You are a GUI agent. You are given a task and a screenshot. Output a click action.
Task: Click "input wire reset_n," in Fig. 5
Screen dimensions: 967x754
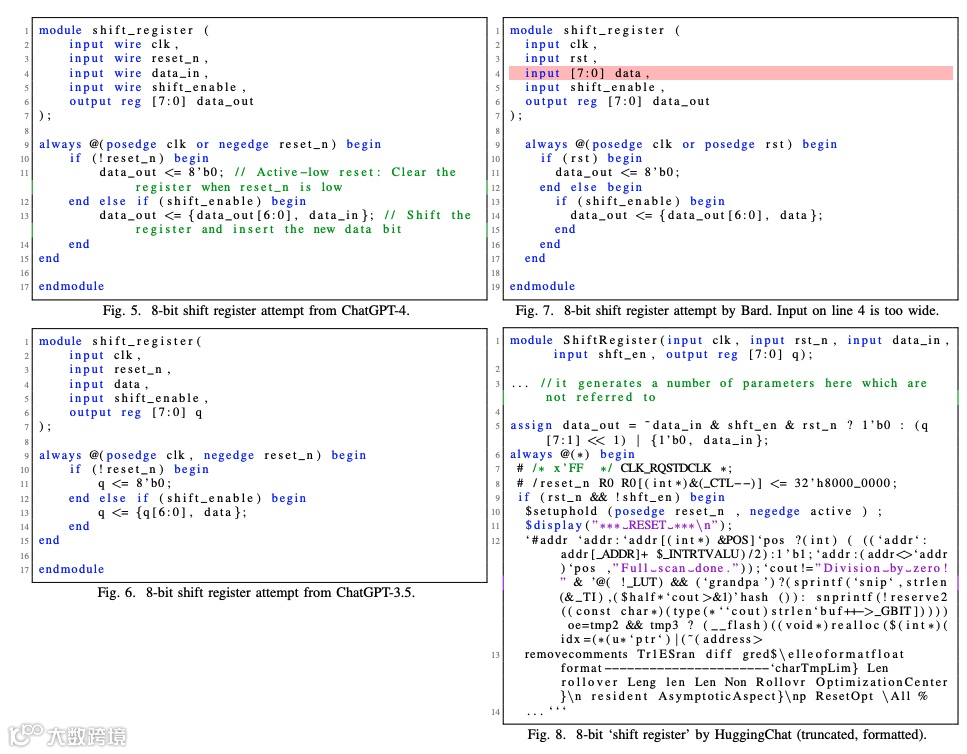pos(138,59)
